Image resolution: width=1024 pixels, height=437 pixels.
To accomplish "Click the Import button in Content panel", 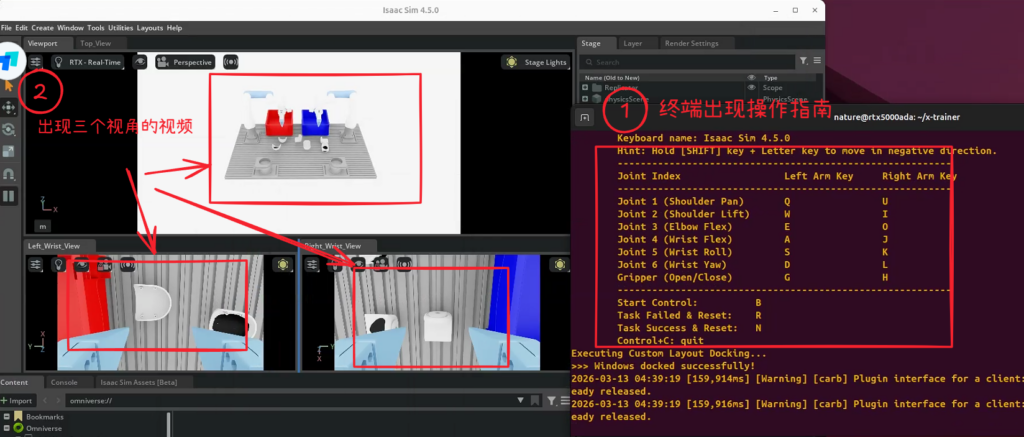I will pyautogui.click(x=20, y=400).
